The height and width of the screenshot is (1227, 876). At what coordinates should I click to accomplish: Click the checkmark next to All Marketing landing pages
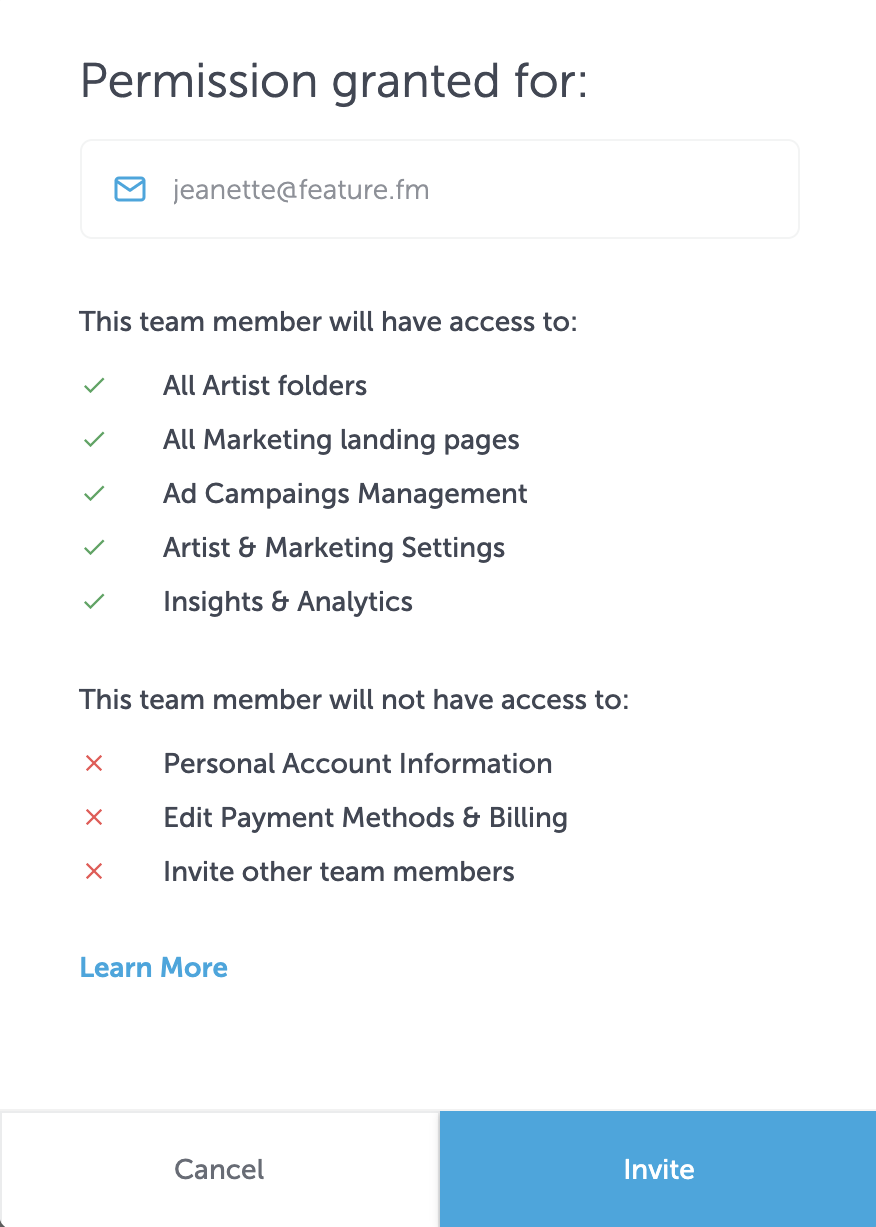[94, 440]
